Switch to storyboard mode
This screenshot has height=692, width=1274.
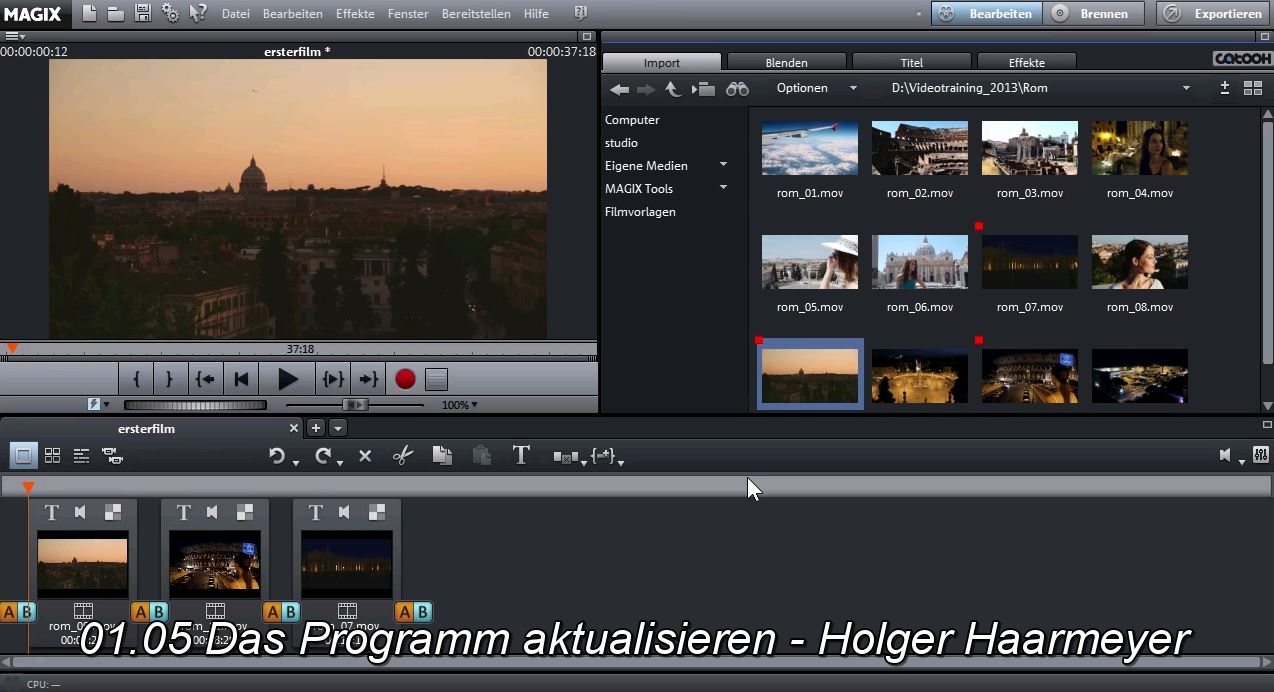(23, 456)
